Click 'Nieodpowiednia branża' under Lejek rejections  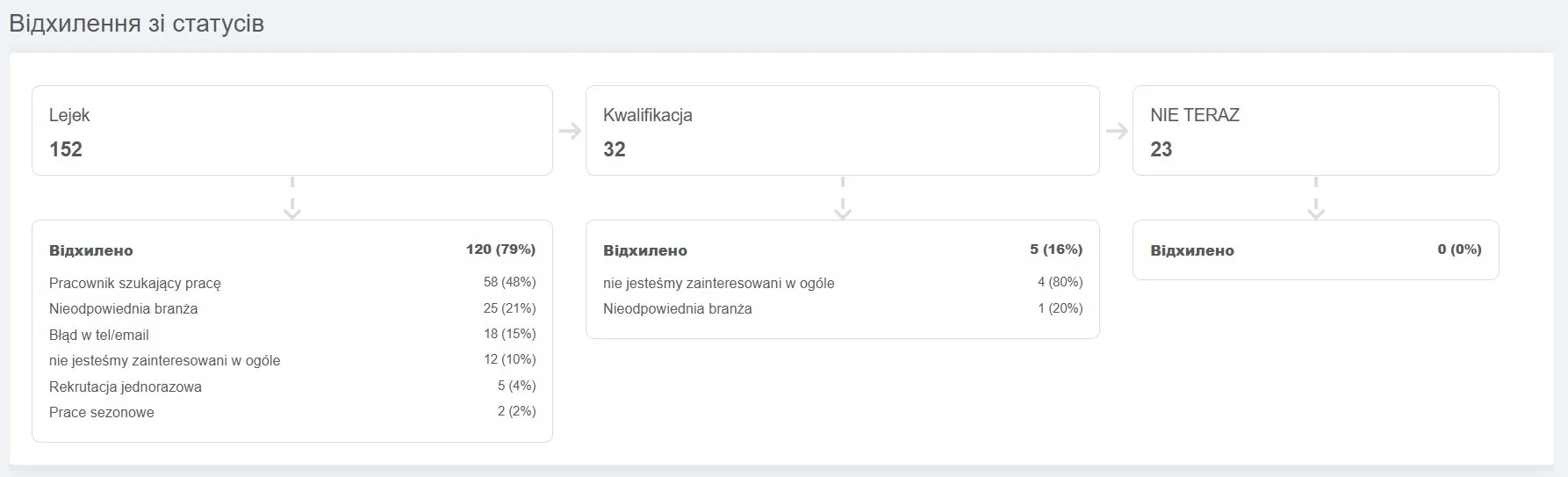[x=124, y=309]
